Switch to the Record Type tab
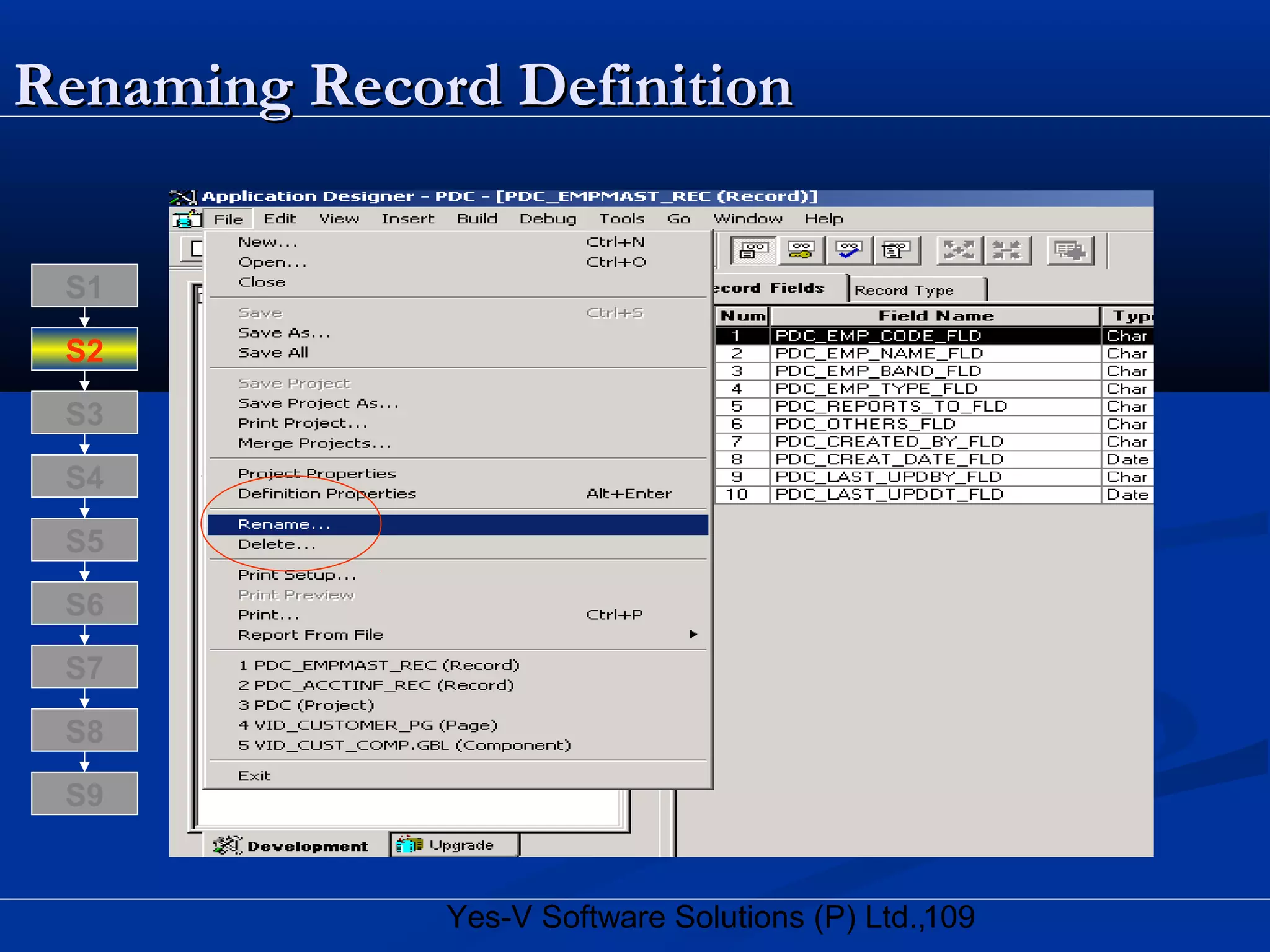1270x952 pixels. pos(917,290)
